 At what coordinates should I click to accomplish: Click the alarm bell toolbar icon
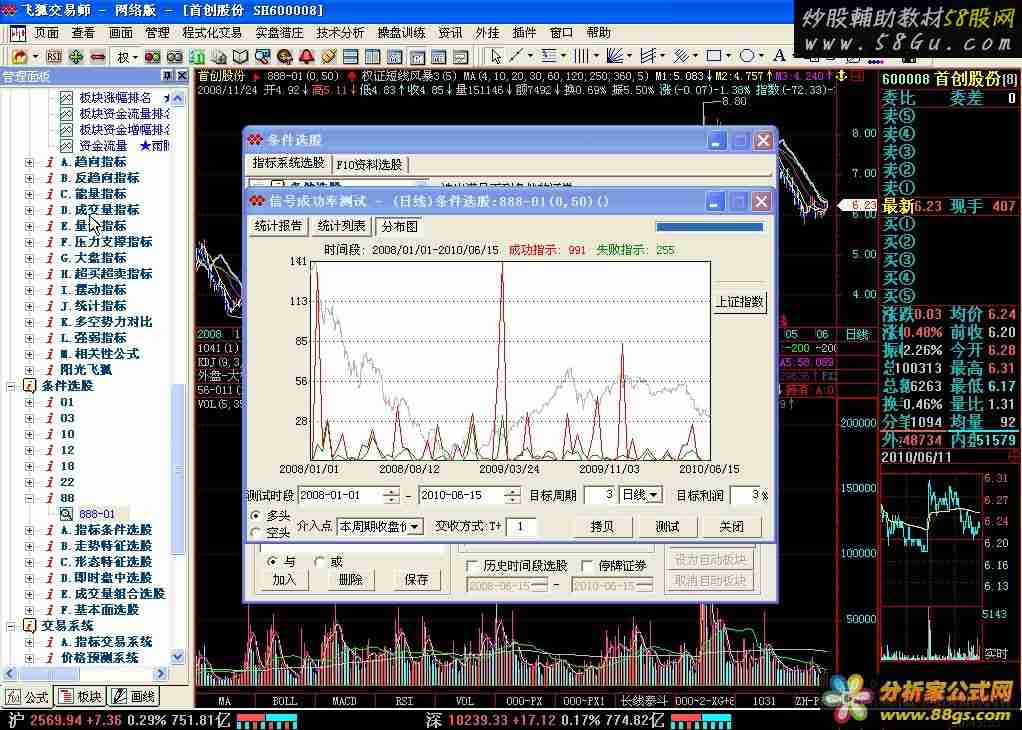click(306, 57)
